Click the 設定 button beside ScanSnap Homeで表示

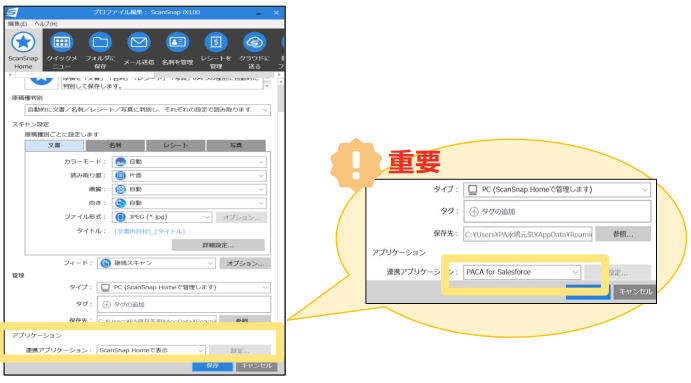click(x=240, y=350)
